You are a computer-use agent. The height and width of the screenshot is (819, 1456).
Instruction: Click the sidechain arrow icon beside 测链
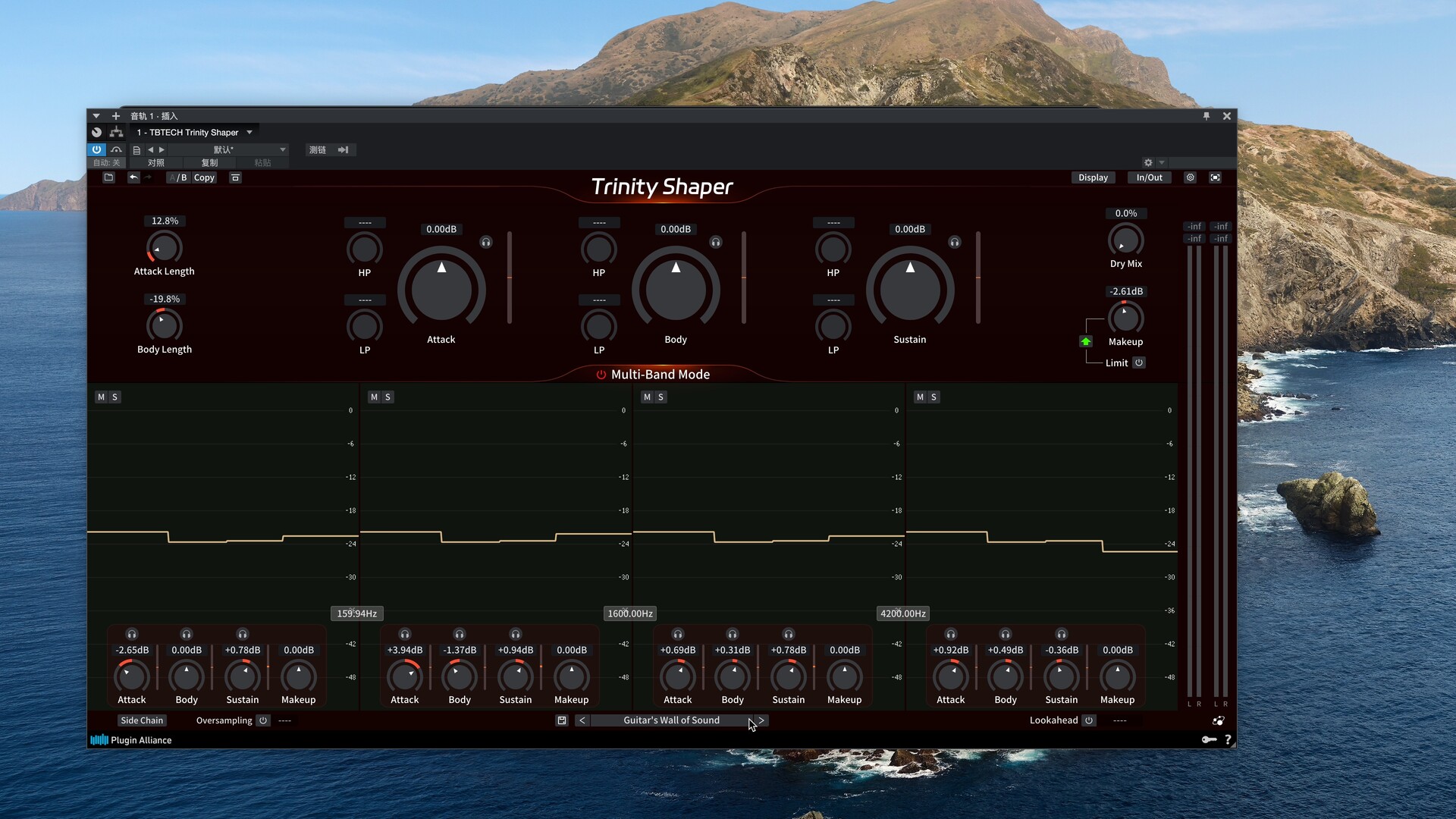click(343, 150)
